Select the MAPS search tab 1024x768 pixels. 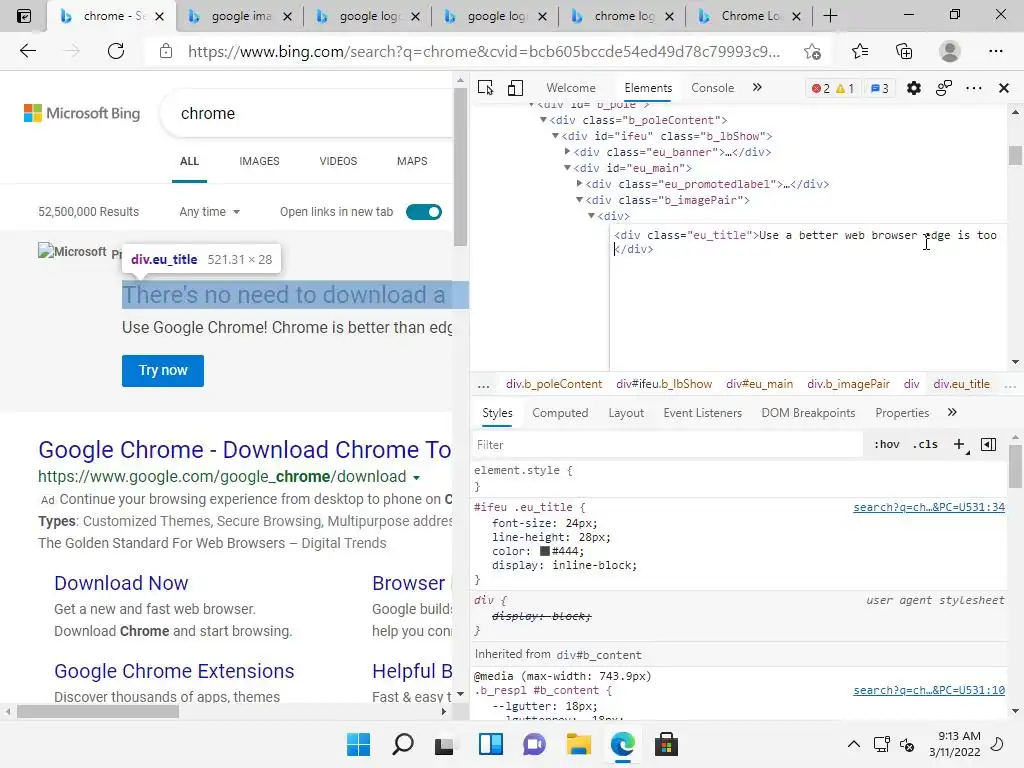pyautogui.click(x=412, y=161)
